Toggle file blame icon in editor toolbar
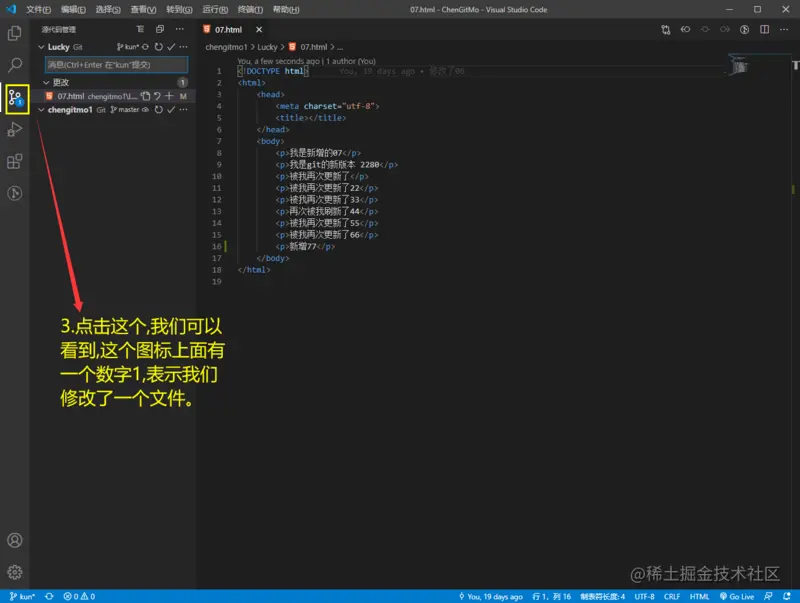Viewport: 800px width, 603px height. point(744,30)
